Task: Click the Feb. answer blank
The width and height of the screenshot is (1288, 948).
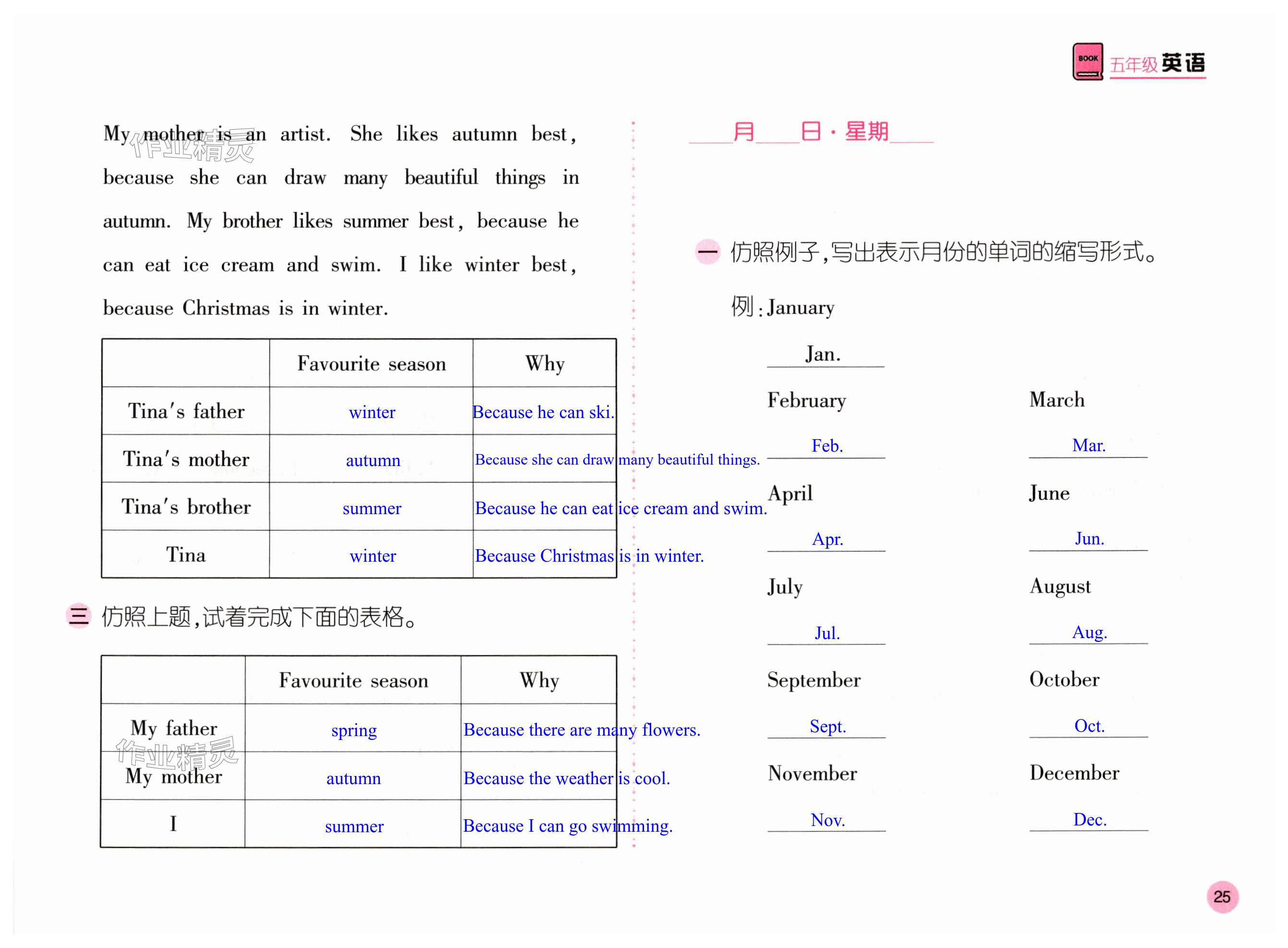Action: 826,446
